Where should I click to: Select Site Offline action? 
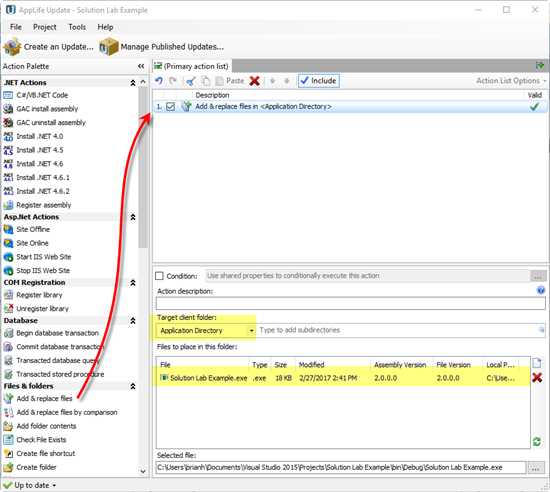(27, 229)
